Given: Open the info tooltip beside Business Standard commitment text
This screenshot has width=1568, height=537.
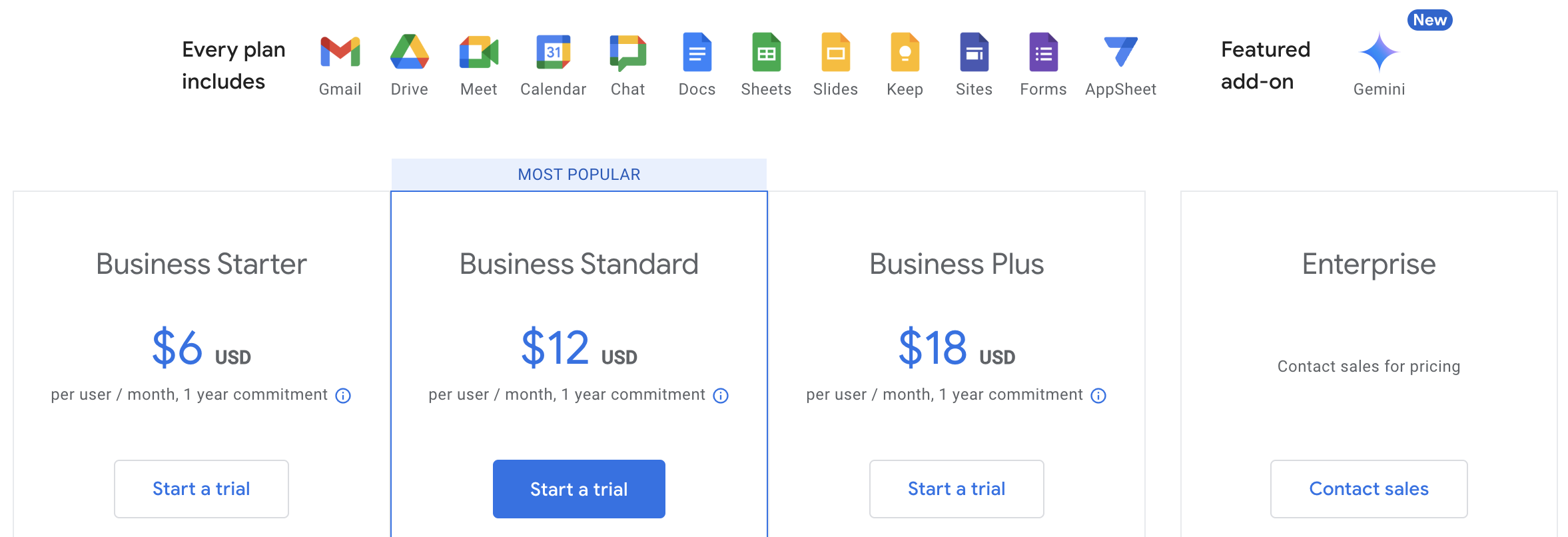Looking at the screenshot, I should [x=720, y=395].
